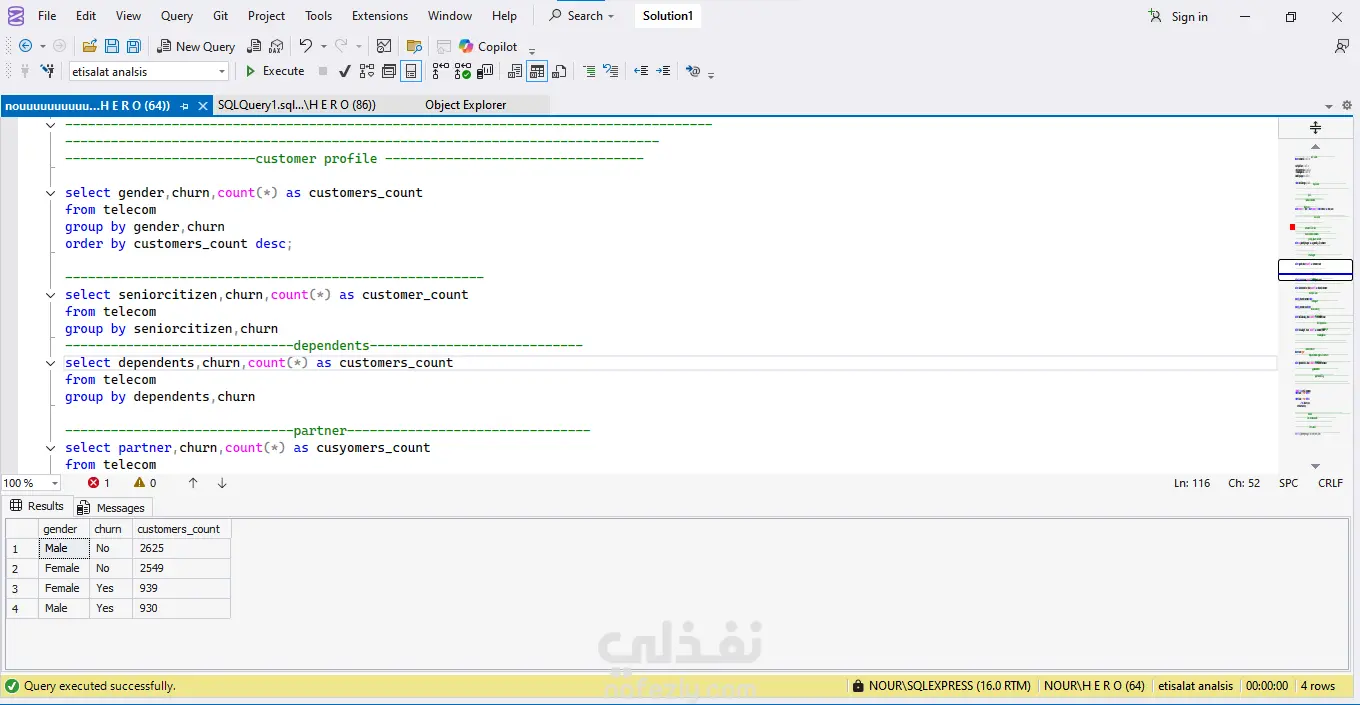Click the Display Estimated Execution Plan icon
Image resolution: width=1360 pixels, height=705 pixels.
click(x=367, y=71)
